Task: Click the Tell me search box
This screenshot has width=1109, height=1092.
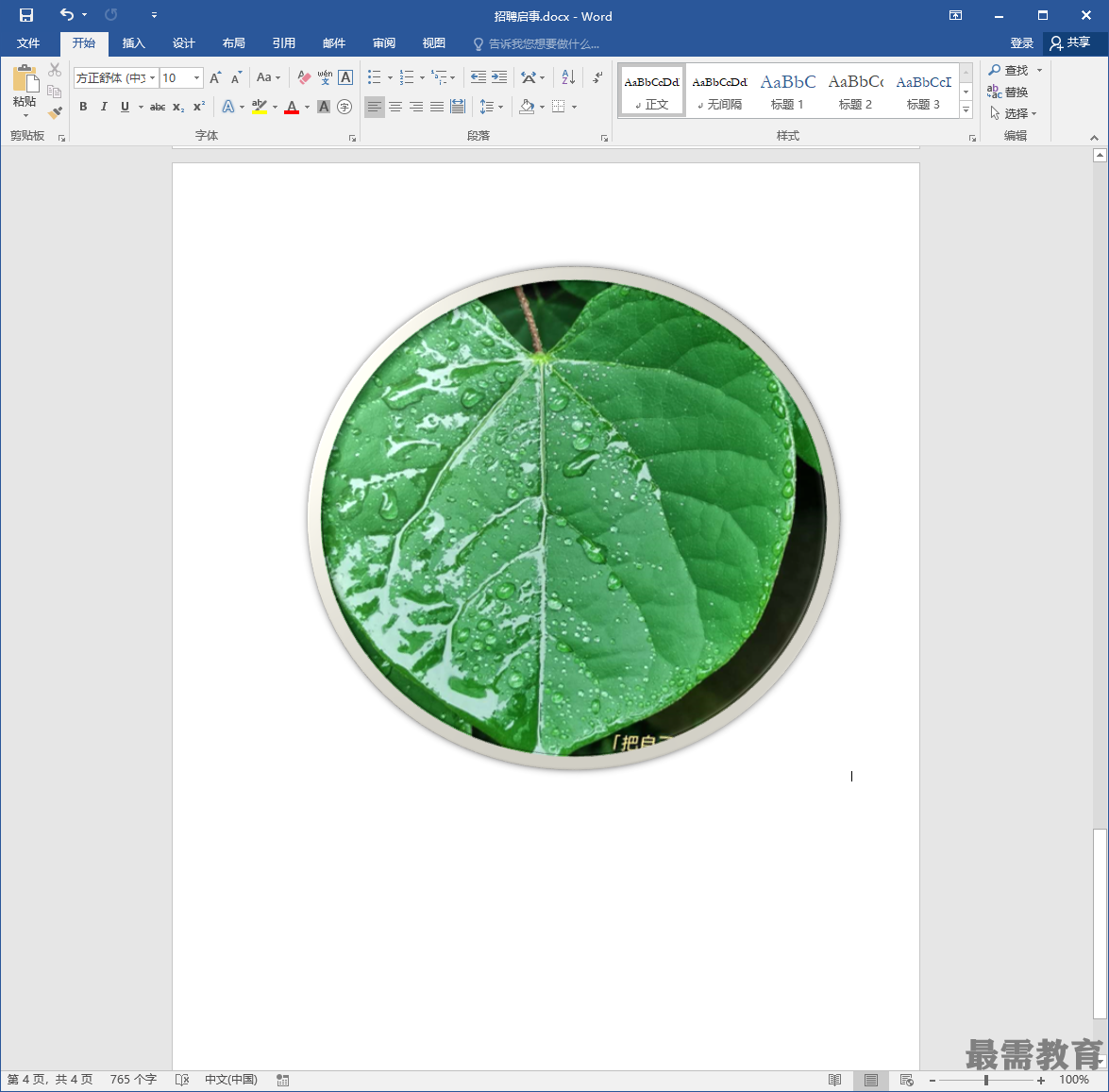Action: coord(538,43)
